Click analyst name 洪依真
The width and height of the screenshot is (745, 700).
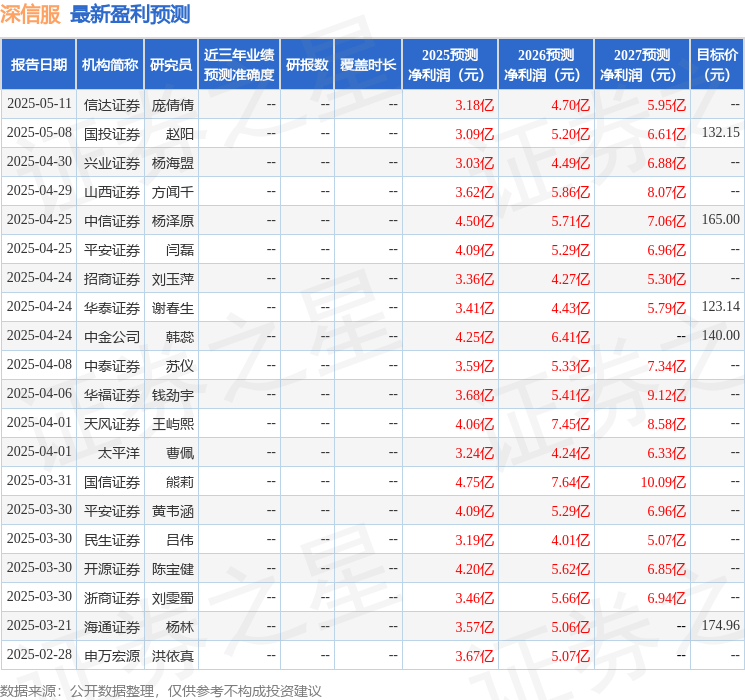tap(173, 656)
